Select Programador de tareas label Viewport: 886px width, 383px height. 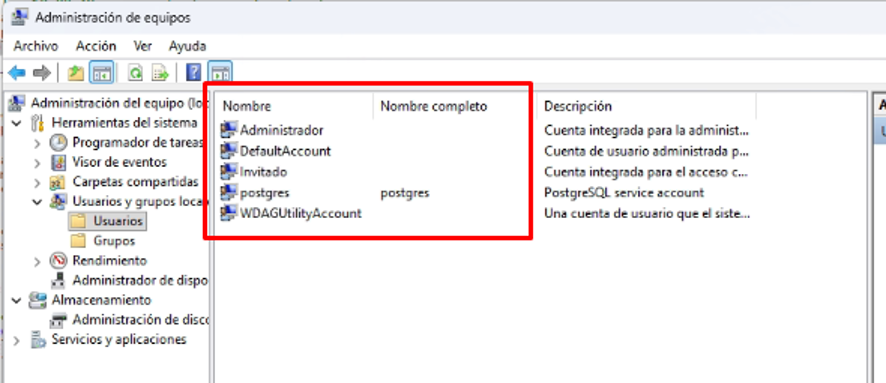(x=137, y=143)
